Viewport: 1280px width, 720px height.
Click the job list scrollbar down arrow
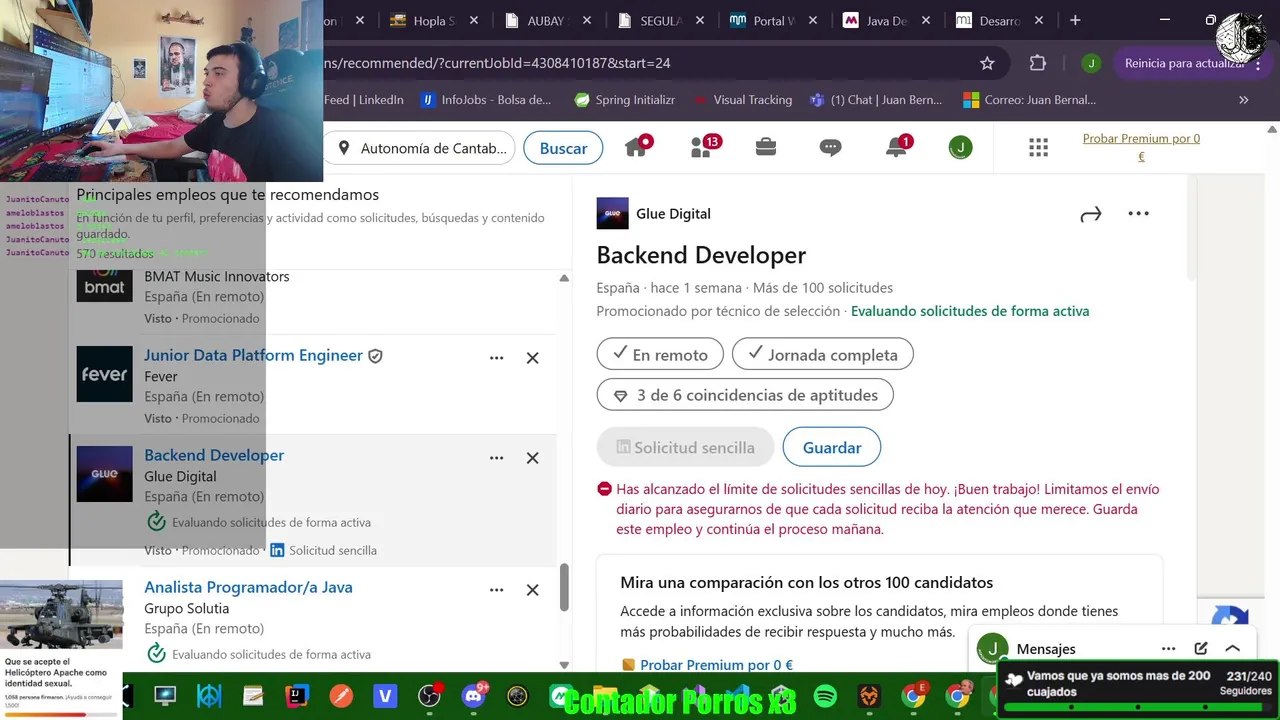pyautogui.click(x=564, y=665)
